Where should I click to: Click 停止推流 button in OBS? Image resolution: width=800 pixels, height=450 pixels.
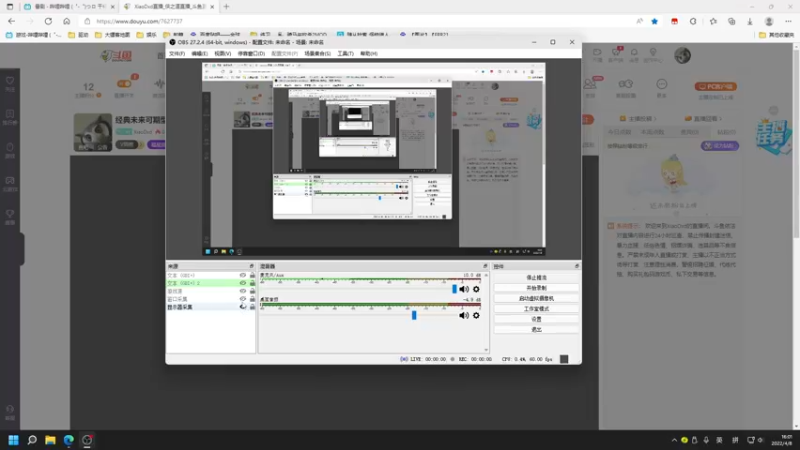[536, 278]
